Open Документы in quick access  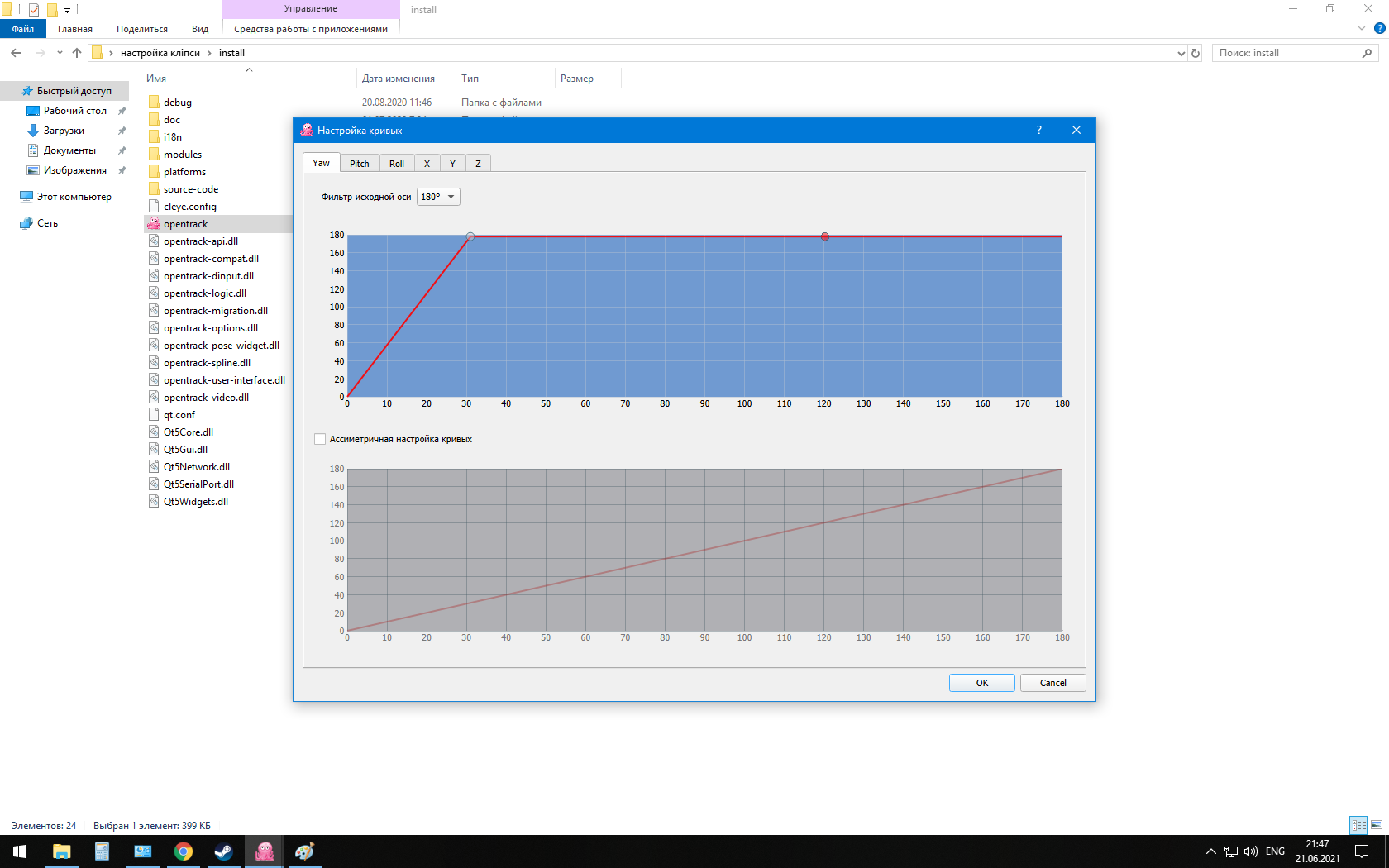(x=69, y=150)
